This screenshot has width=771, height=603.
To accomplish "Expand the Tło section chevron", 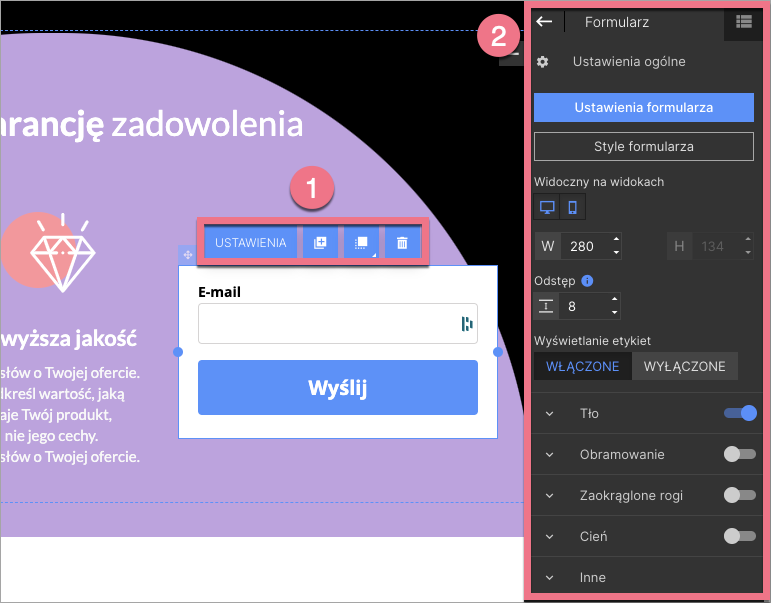I will 549,413.
